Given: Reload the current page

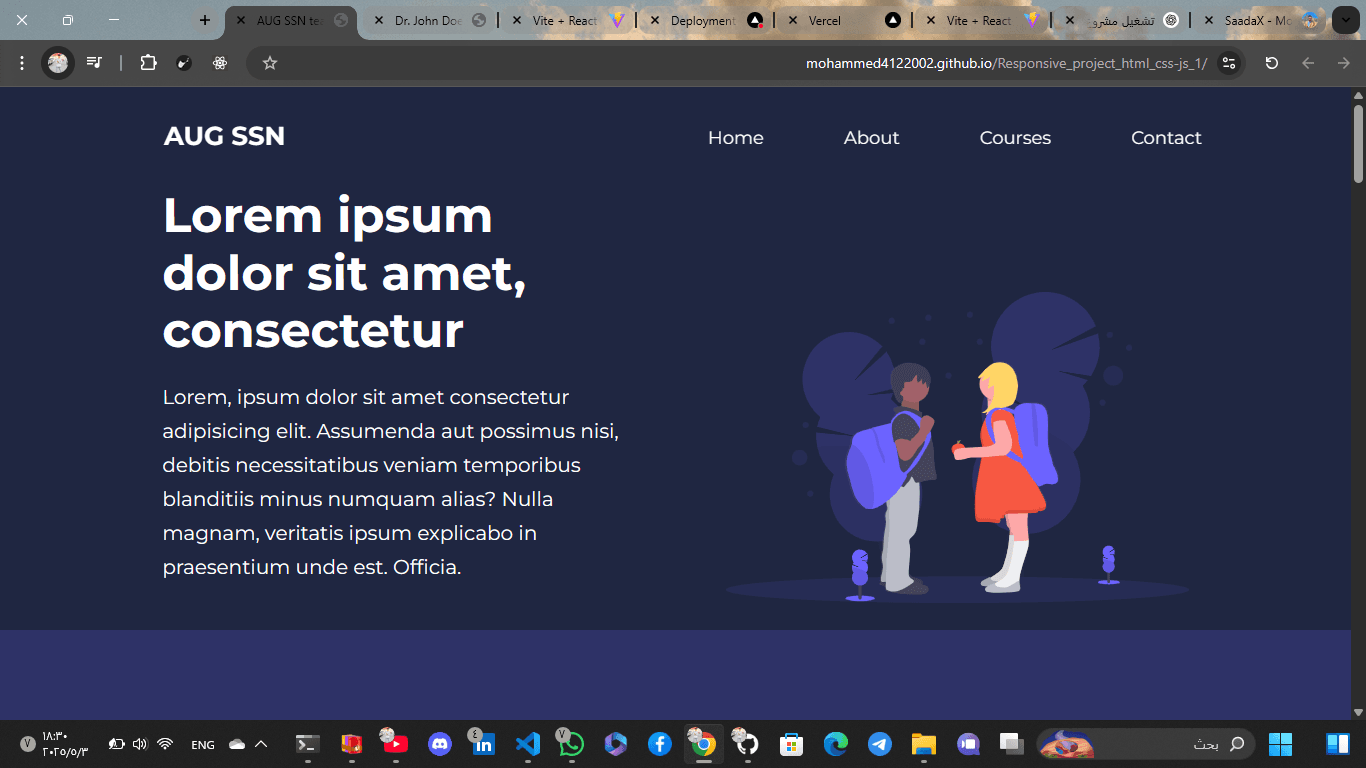Looking at the screenshot, I should click(1271, 62).
